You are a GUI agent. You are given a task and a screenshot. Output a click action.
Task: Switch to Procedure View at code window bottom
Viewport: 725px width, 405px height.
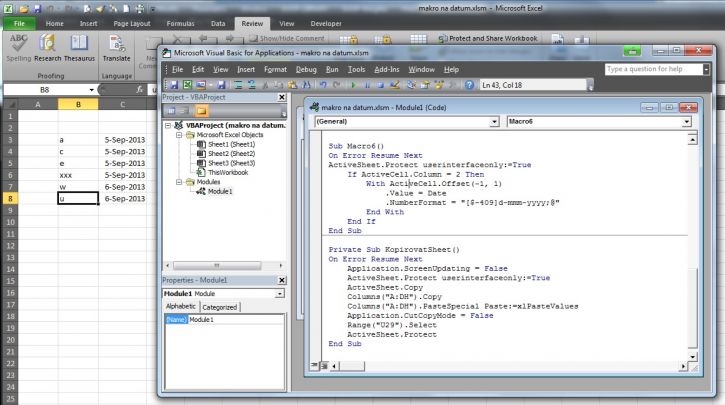(314, 366)
